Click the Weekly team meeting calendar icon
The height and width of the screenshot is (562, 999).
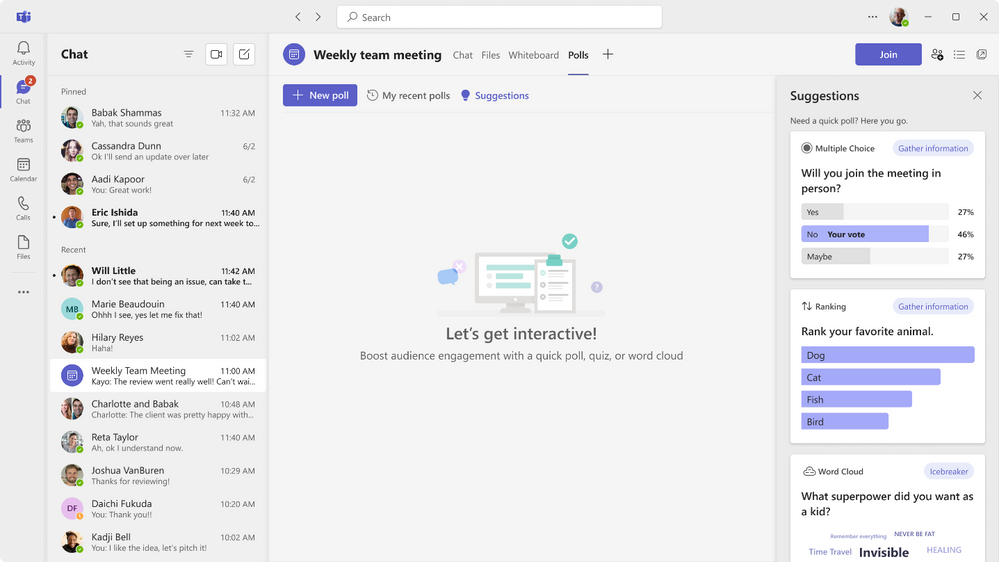[294, 55]
